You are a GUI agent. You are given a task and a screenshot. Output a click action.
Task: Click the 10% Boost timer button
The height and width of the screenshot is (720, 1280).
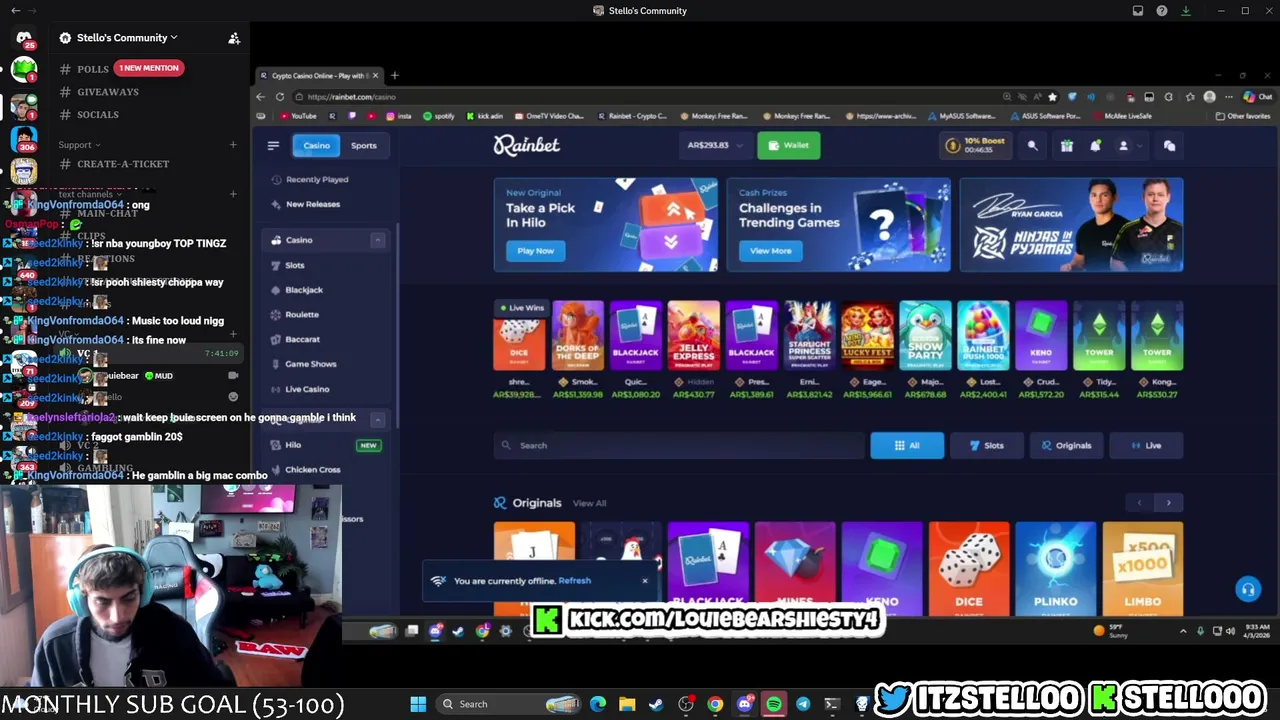coord(974,146)
